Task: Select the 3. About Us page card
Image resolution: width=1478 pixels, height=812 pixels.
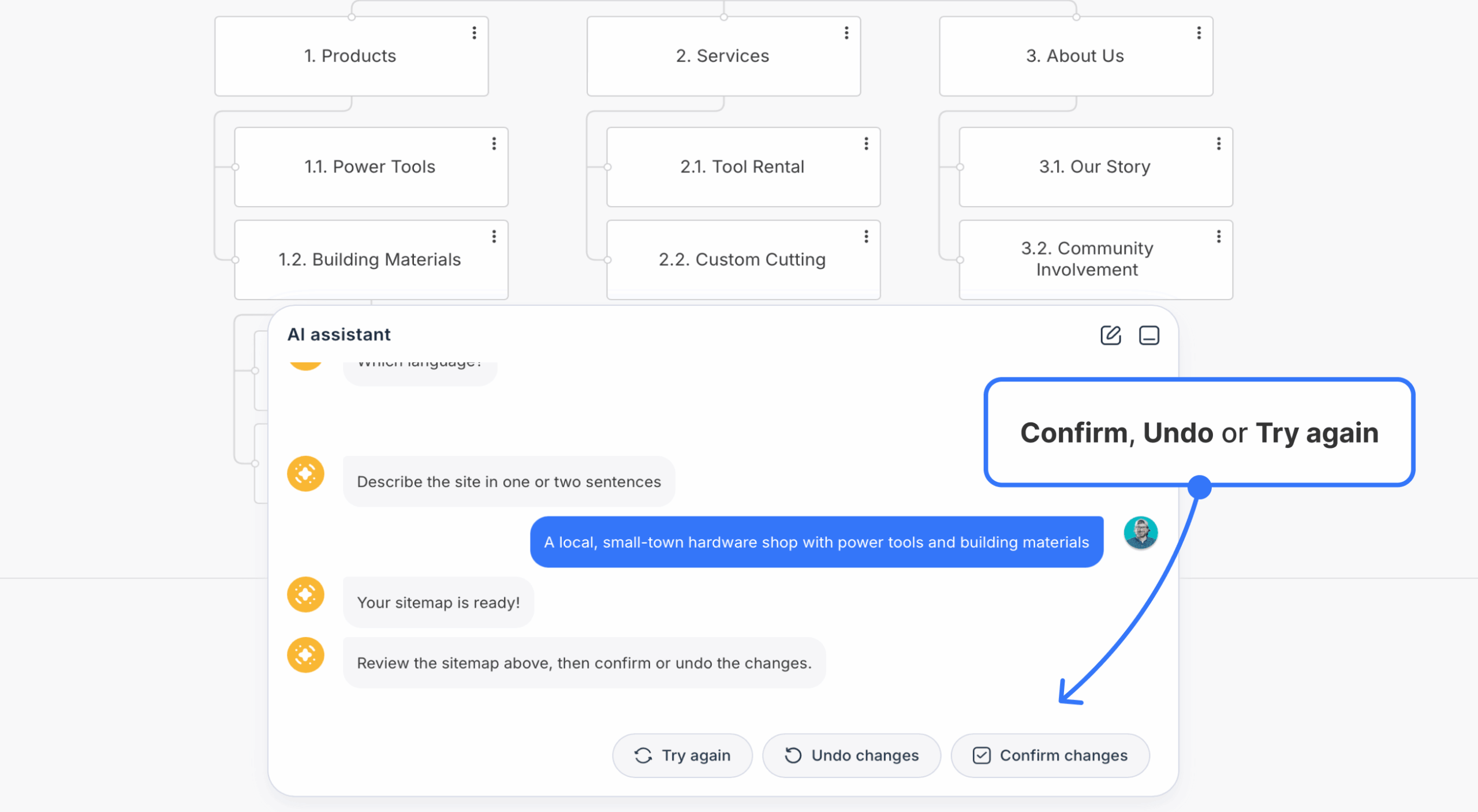Action: (1076, 56)
